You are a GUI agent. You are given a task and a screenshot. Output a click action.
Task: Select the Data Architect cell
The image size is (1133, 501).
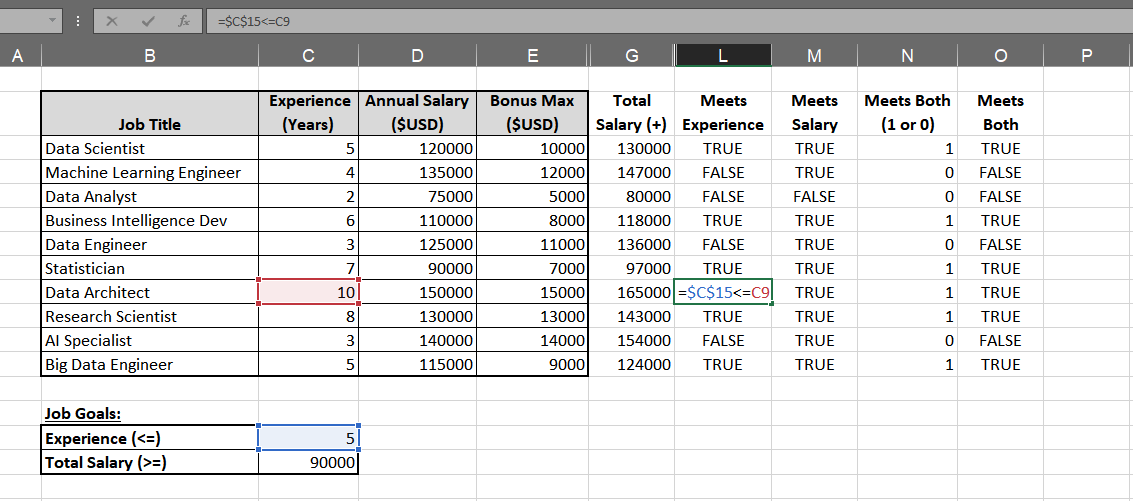pos(150,292)
